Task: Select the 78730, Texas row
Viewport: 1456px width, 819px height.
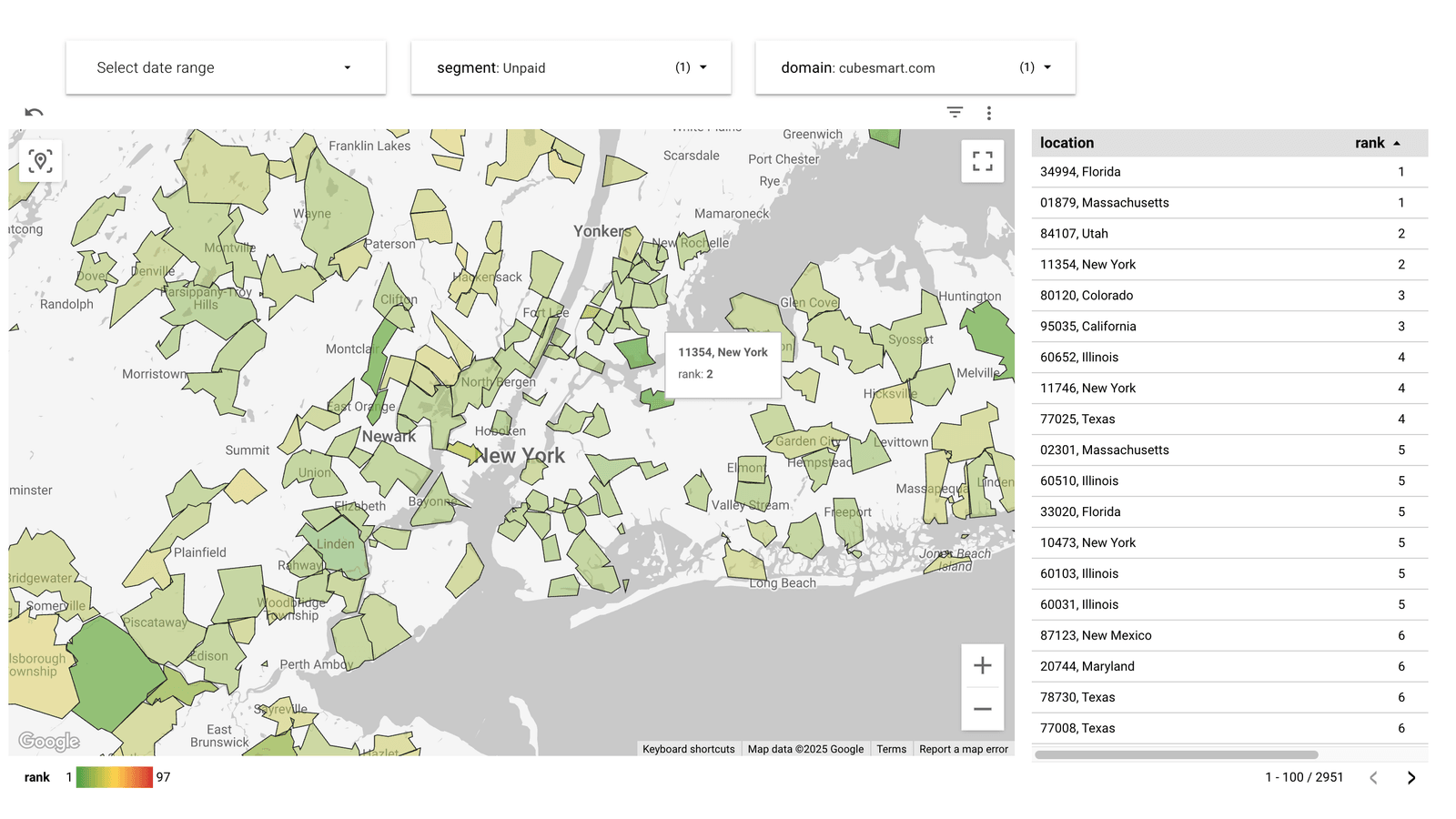Action: [x=1229, y=698]
